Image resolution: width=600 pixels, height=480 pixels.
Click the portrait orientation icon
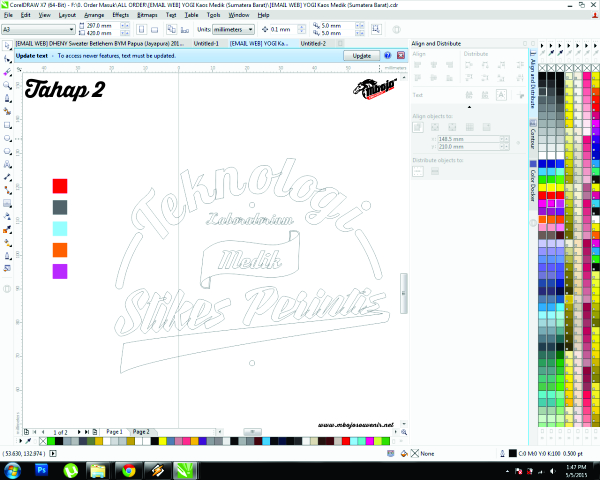tap(142, 29)
